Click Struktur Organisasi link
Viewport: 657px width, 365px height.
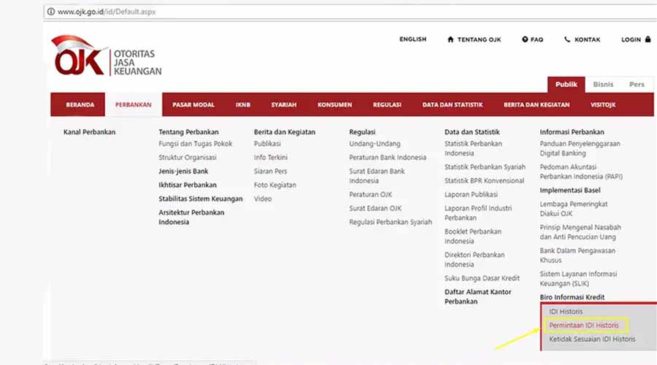click(187, 157)
